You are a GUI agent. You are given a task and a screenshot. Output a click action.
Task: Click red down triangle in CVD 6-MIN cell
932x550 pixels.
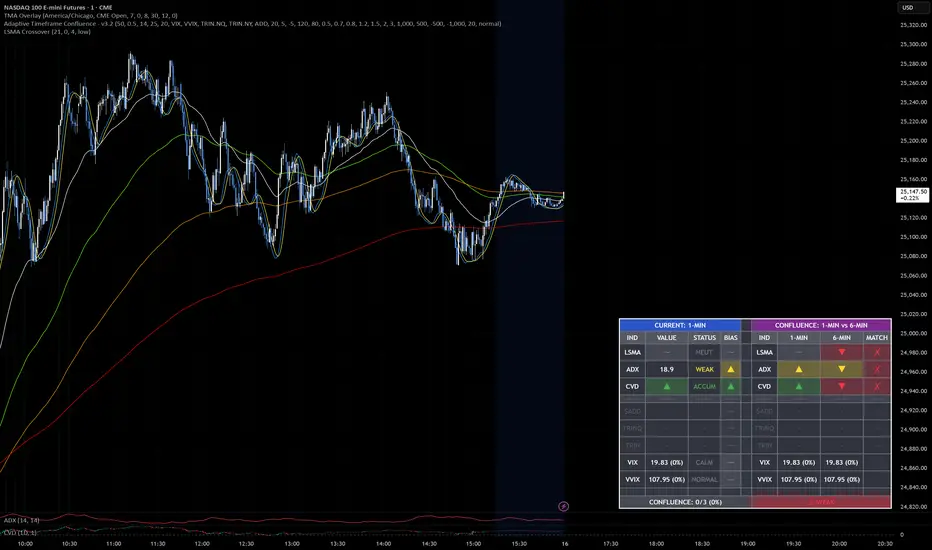tap(841, 386)
